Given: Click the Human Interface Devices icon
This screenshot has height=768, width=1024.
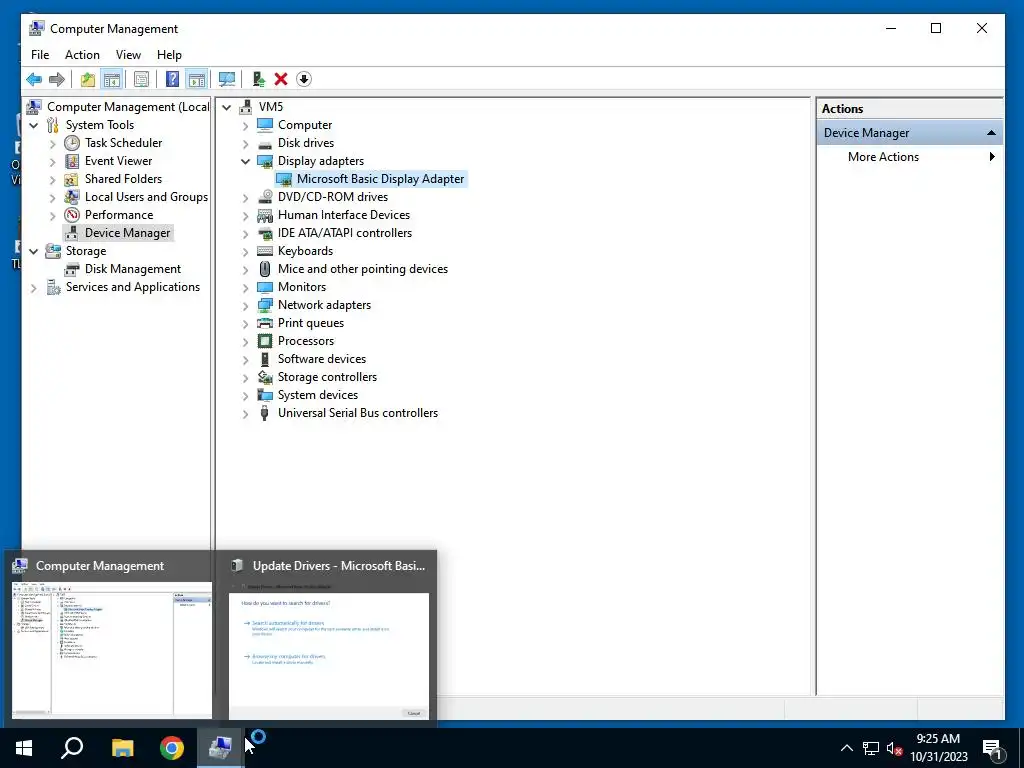Looking at the screenshot, I should pyautogui.click(x=264, y=215).
